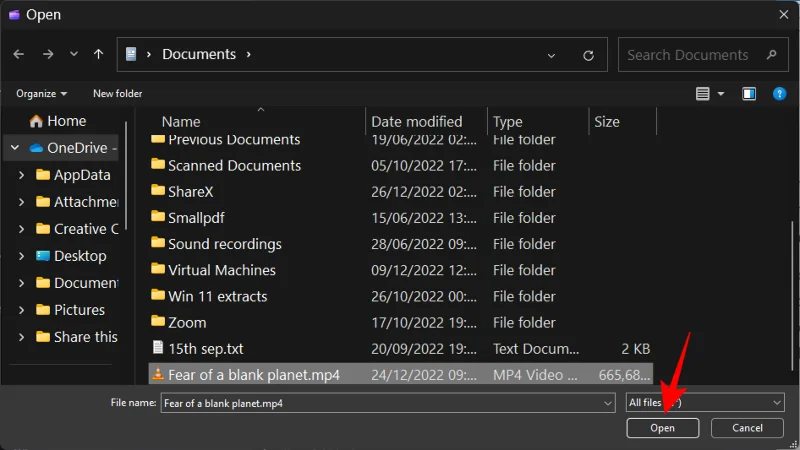This screenshot has width=800, height=450.
Task: Expand the AppData tree node
Action: (22, 175)
